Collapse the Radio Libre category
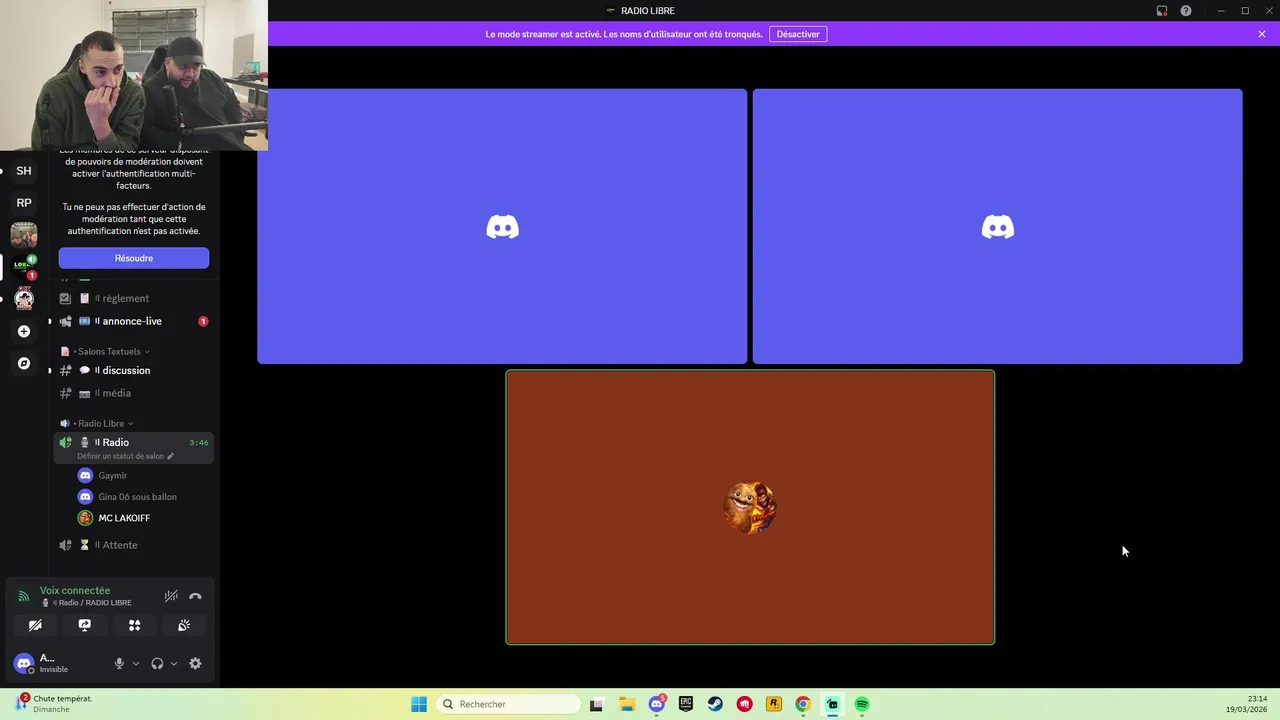Screen dimensions: 1280x720 coord(97,423)
